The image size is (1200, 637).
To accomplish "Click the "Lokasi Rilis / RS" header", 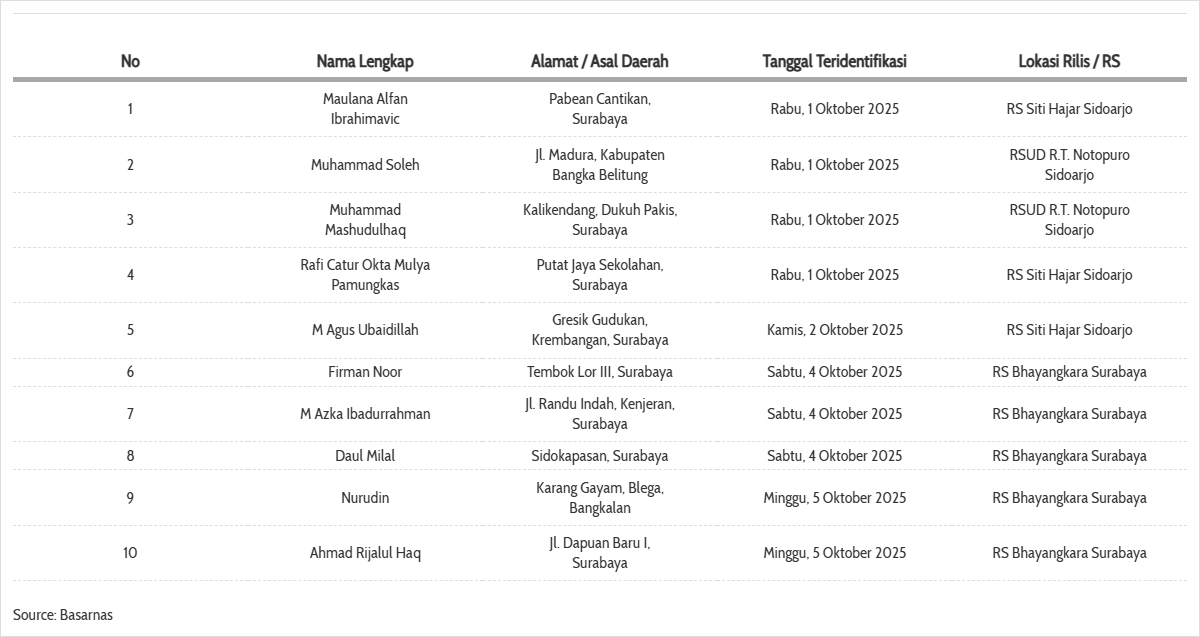I will click(1069, 61).
